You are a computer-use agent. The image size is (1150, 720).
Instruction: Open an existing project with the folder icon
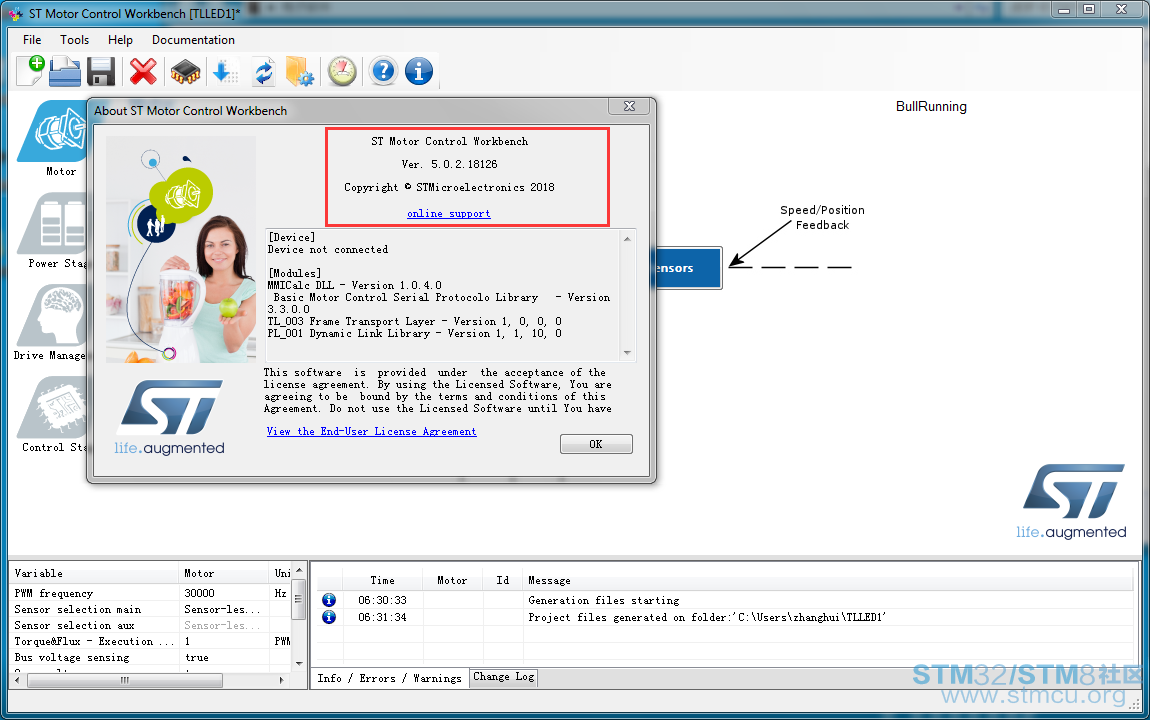[x=65, y=71]
